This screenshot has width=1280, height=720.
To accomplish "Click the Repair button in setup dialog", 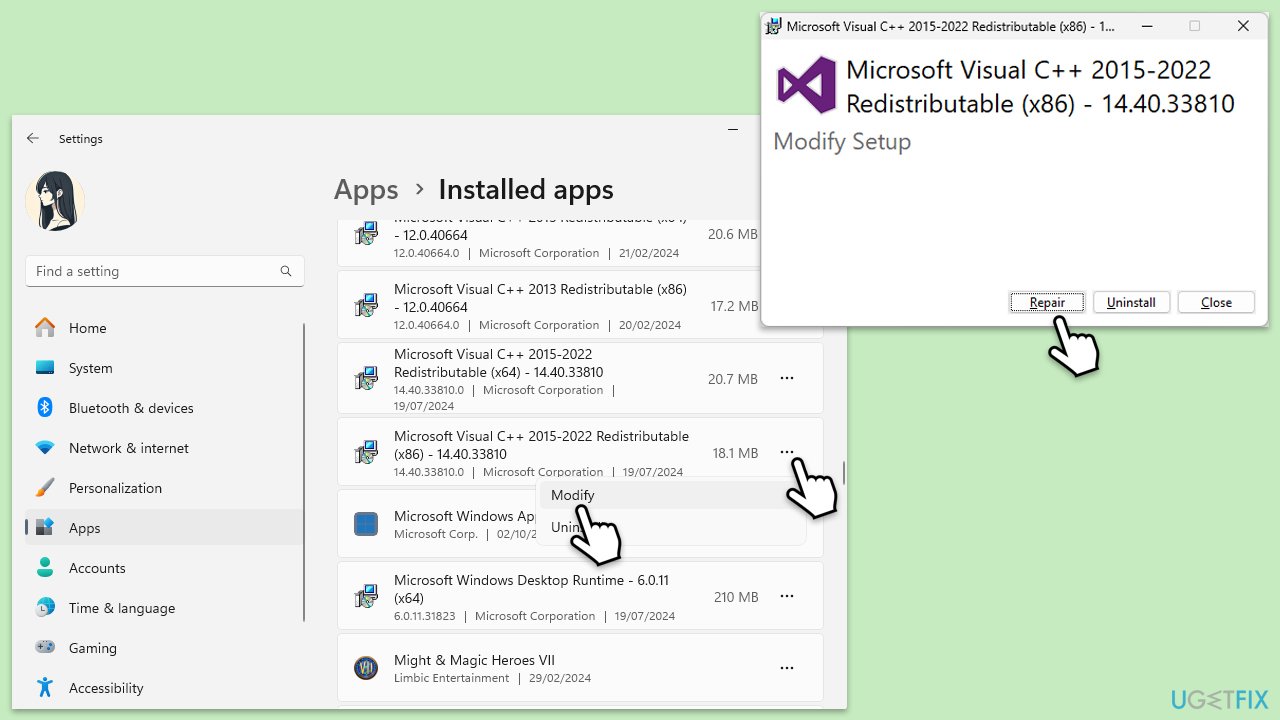I will tap(1047, 302).
